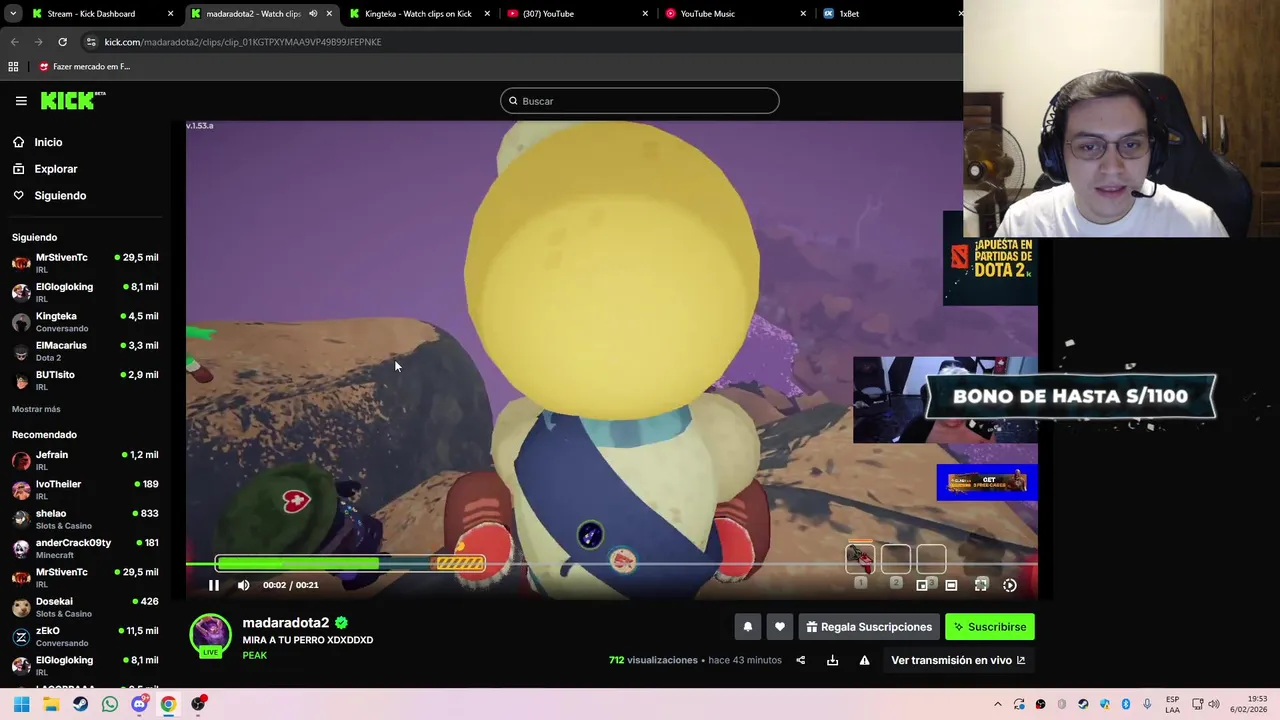
Task: Share the clip using share icon
Action: [800, 660]
